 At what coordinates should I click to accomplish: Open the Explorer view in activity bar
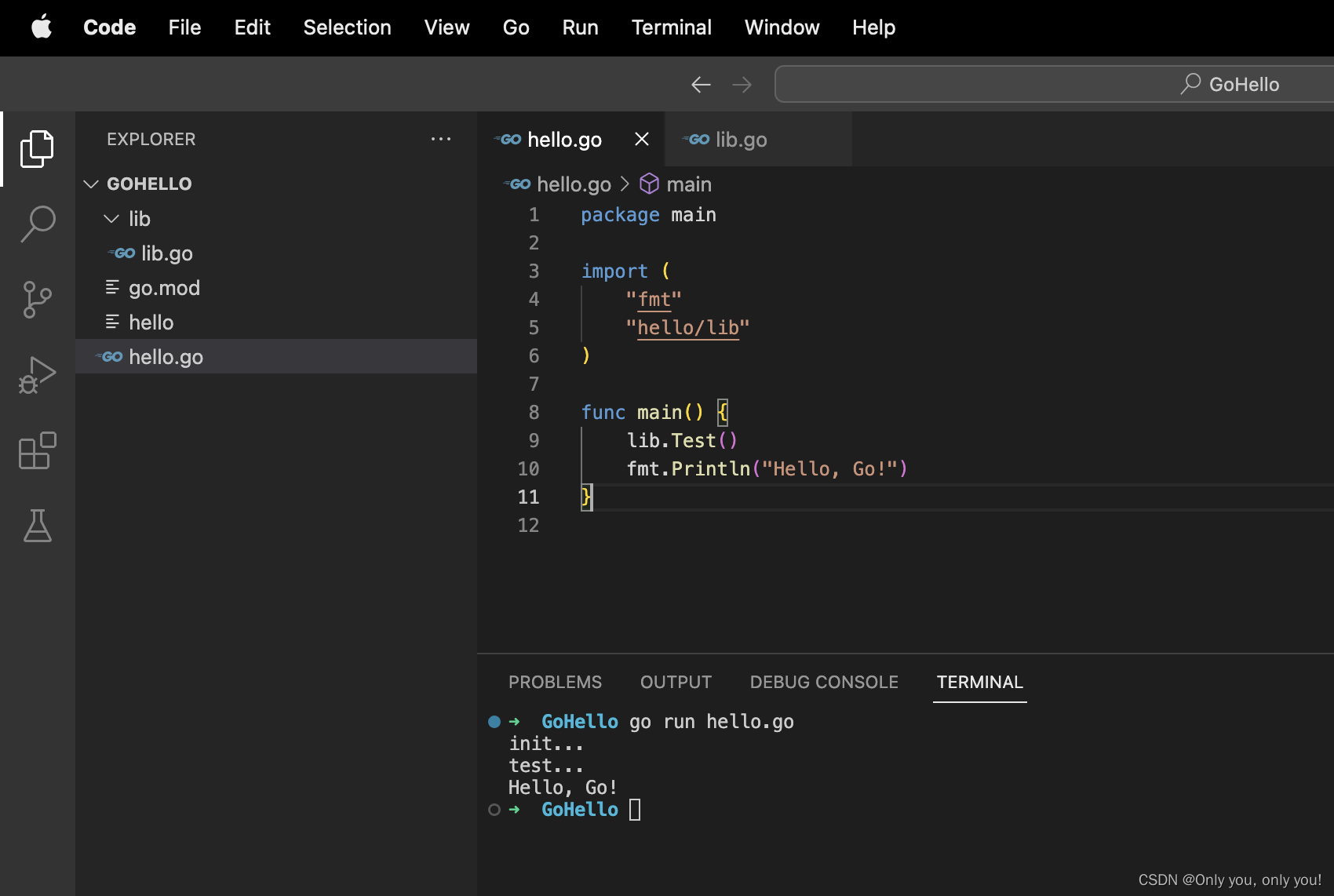(37, 149)
